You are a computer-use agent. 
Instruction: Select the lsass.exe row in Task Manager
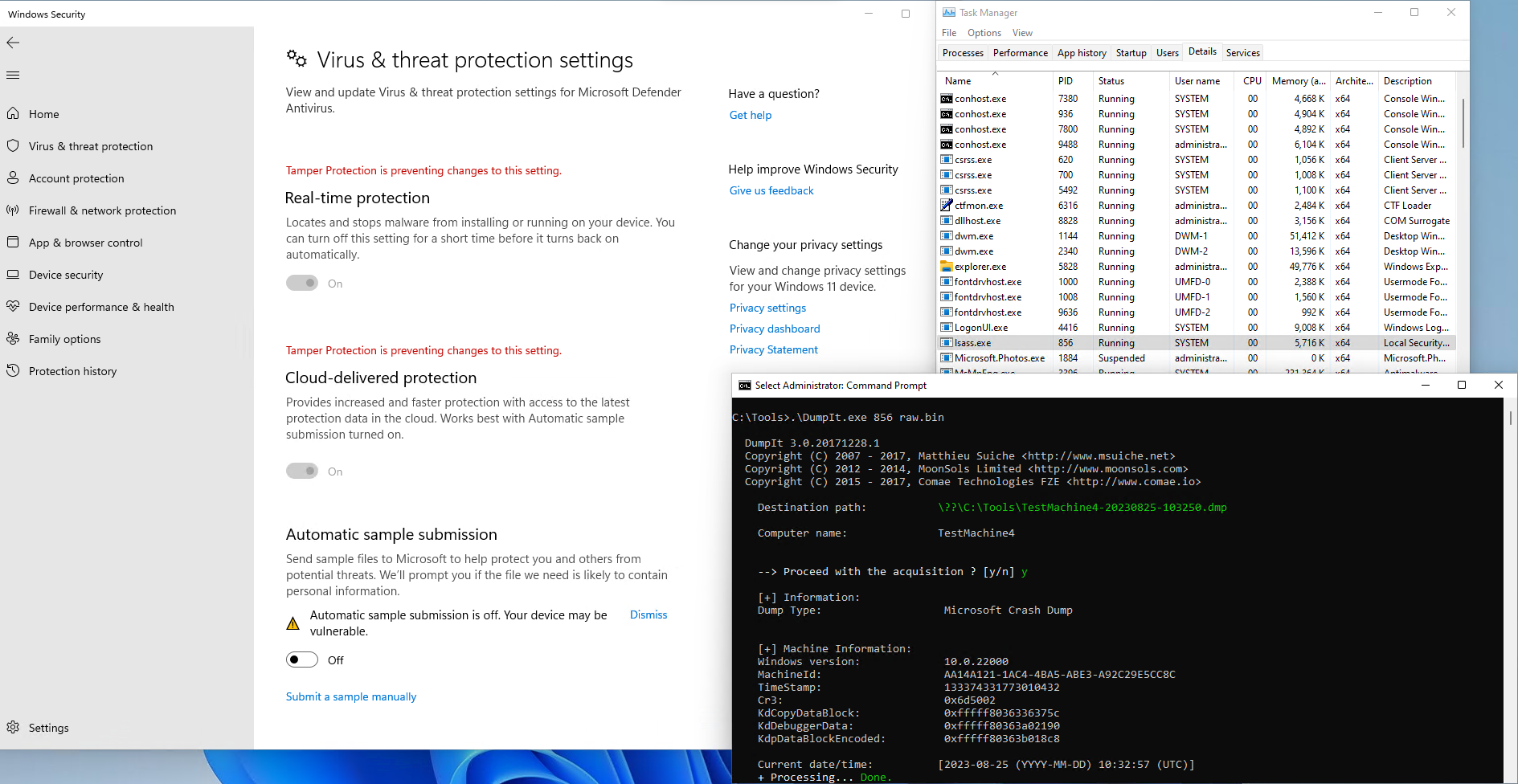pyautogui.click(x=1196, y=343)
